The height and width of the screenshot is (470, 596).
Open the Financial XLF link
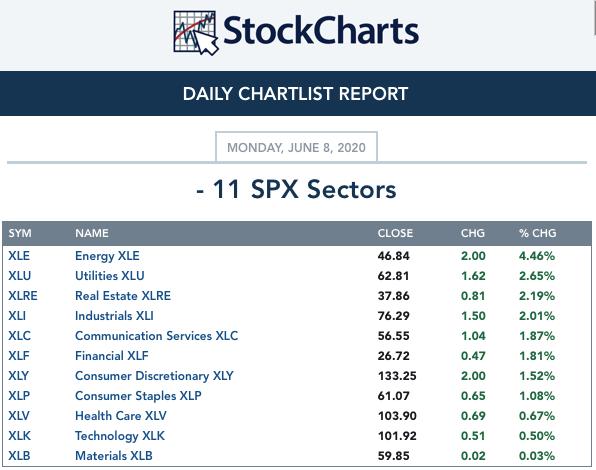[112, 356]
